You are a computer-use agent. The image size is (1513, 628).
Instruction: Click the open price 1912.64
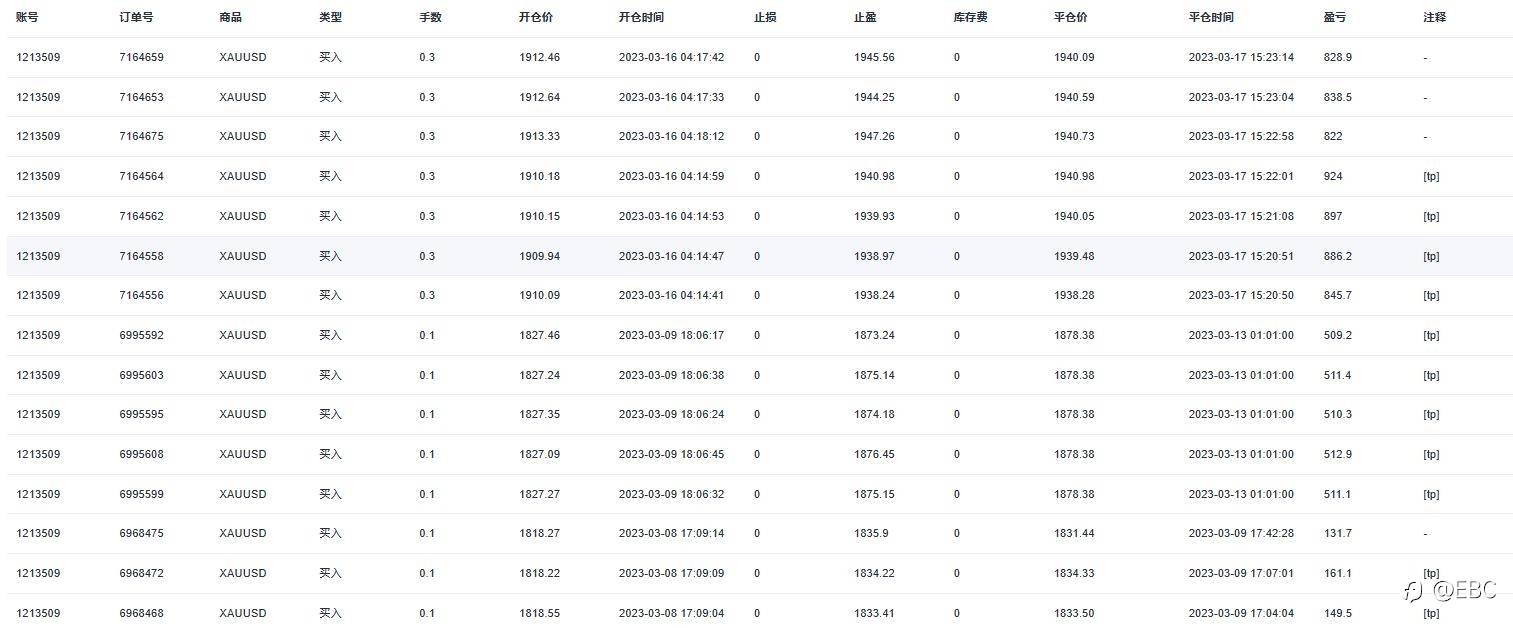(x=539, y=97)
